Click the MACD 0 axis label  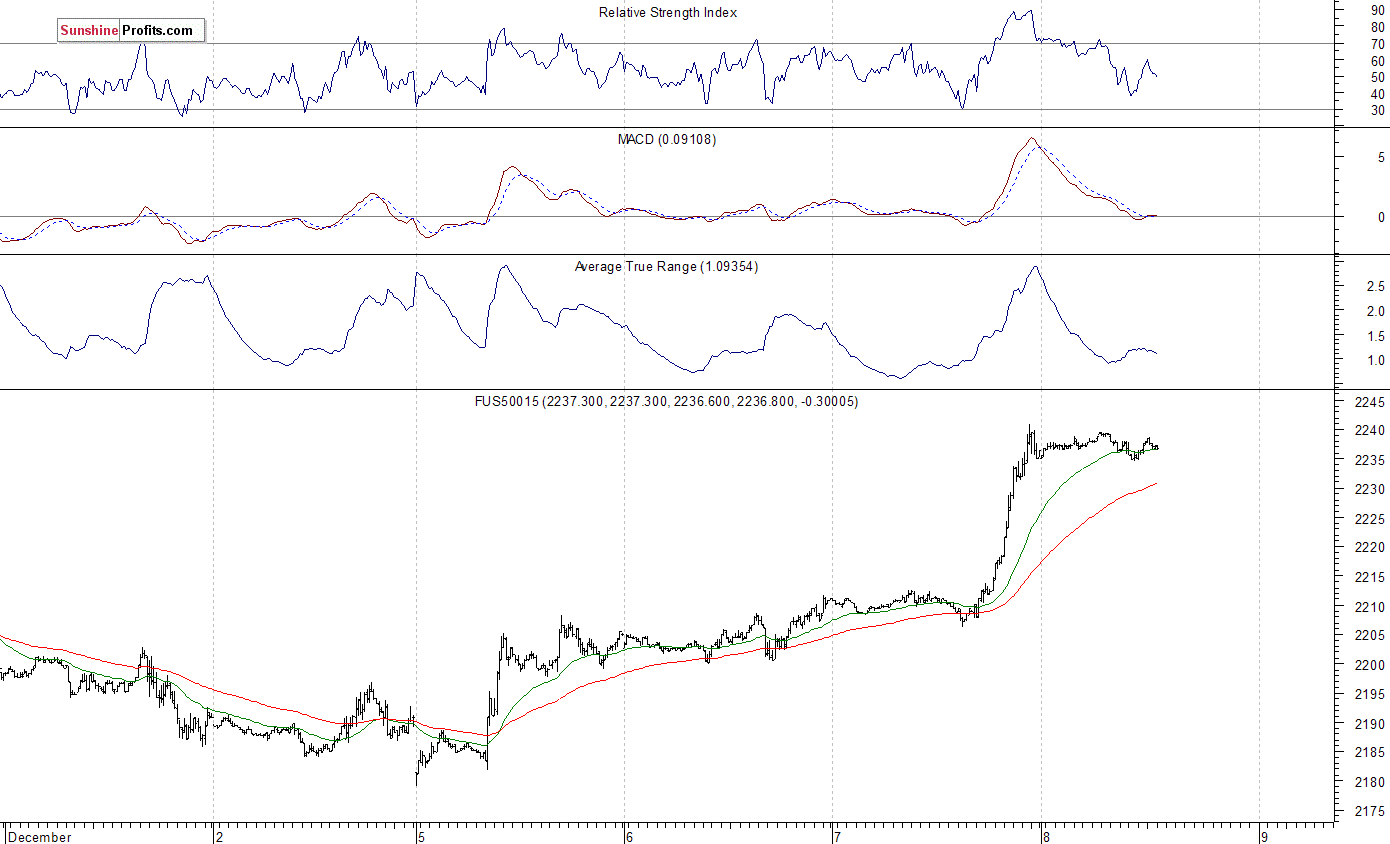click(x=1381, y=217)
